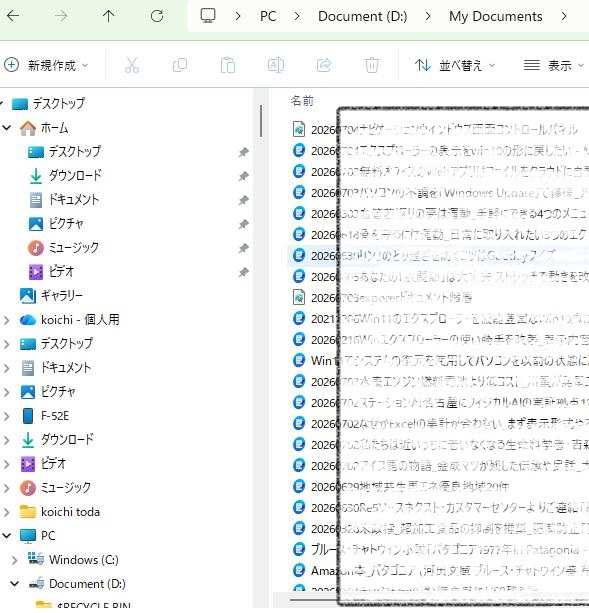Open ギャラリー in the navigation pane
This screenshot has height=613, width=589.
[x=51, y=296]
